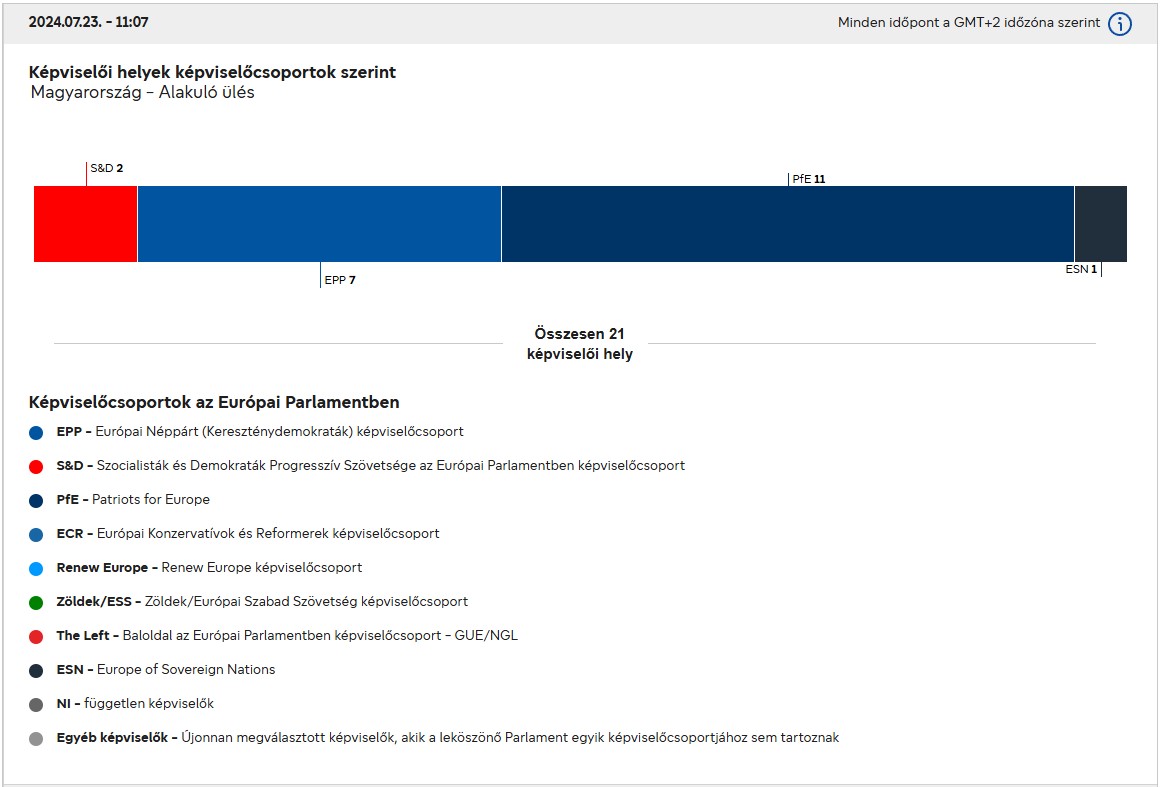Click legend text 'PfE - Patriots for Europe'
The image size is (1161, 787).
[x=133, y=500]
